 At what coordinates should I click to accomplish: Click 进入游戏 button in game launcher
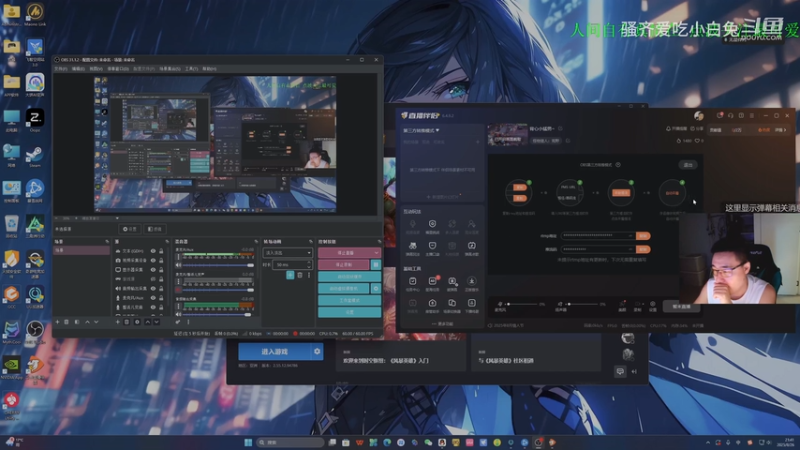pyautogui.click(x=274, y=352)
